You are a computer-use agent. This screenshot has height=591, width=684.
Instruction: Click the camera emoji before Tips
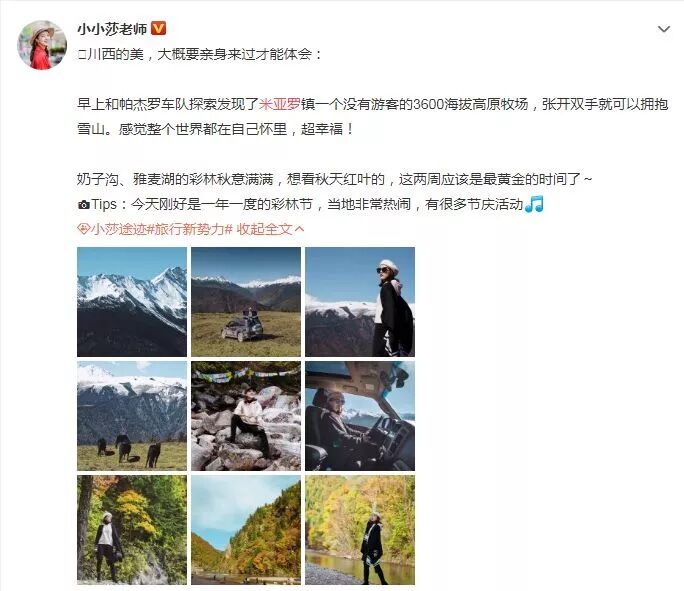[x=84, y=205]
